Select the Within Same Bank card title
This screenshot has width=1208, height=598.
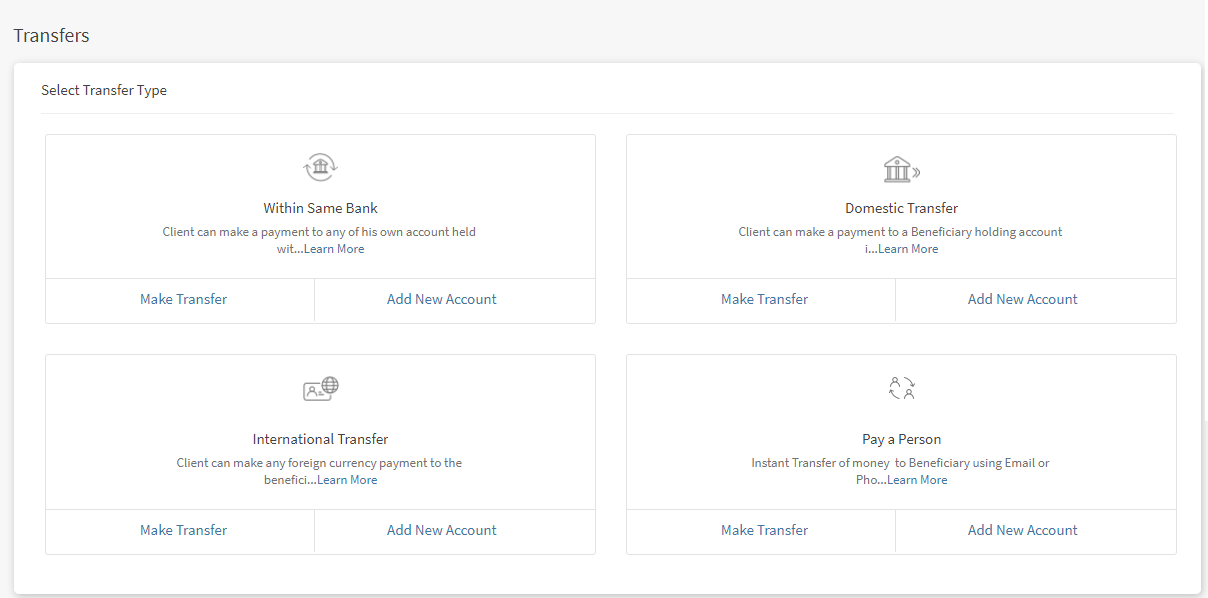(x=320, y=208)
